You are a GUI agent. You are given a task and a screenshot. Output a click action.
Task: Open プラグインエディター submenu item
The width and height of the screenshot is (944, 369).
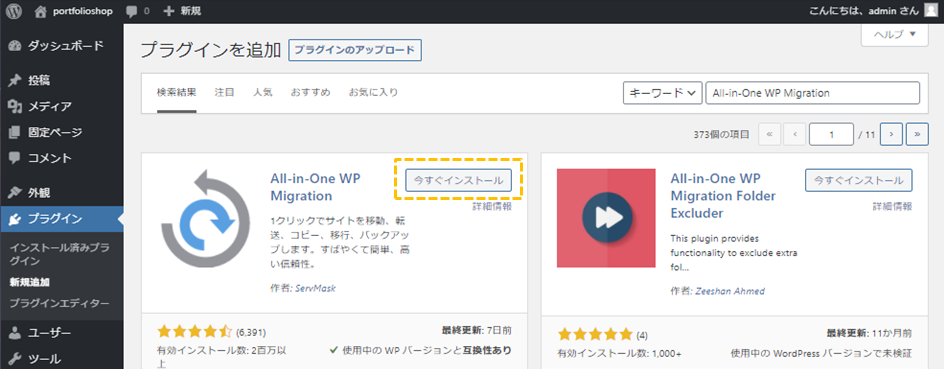pos(60,302)
